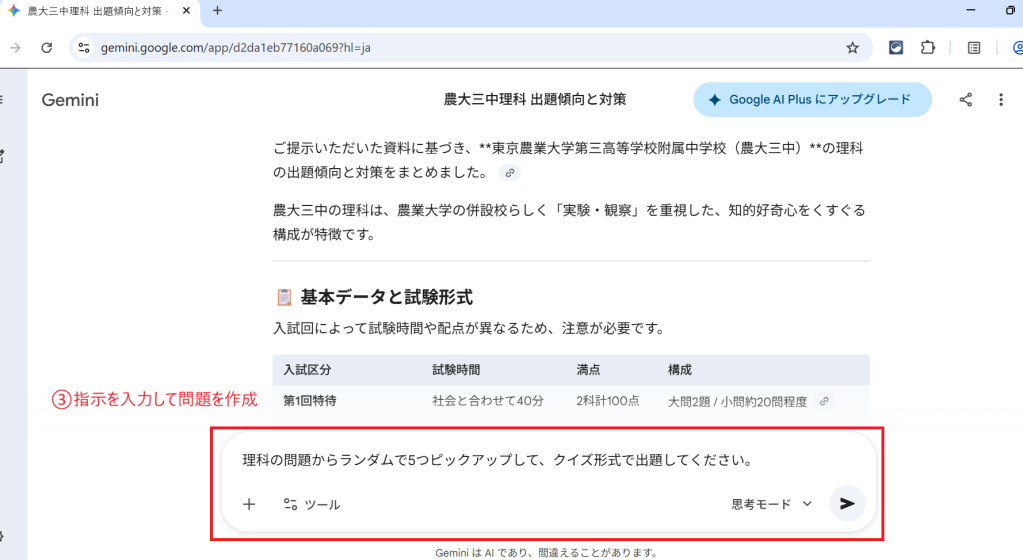Open the three-dot more options menu
The image size is (1023, 560).
[1001, 100]
